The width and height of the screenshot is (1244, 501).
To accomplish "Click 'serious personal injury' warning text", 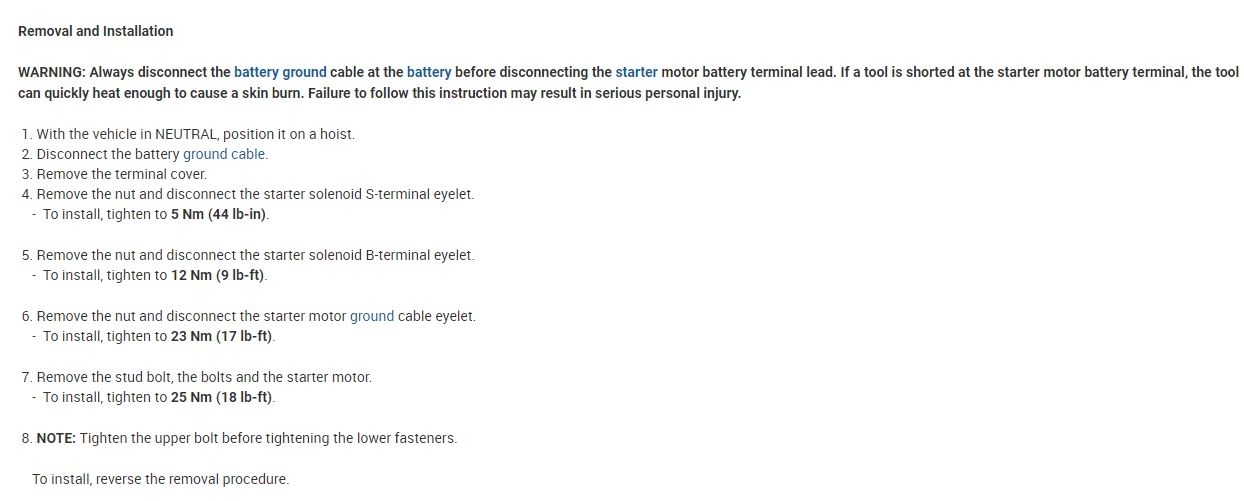I will (x=662, y=94).
